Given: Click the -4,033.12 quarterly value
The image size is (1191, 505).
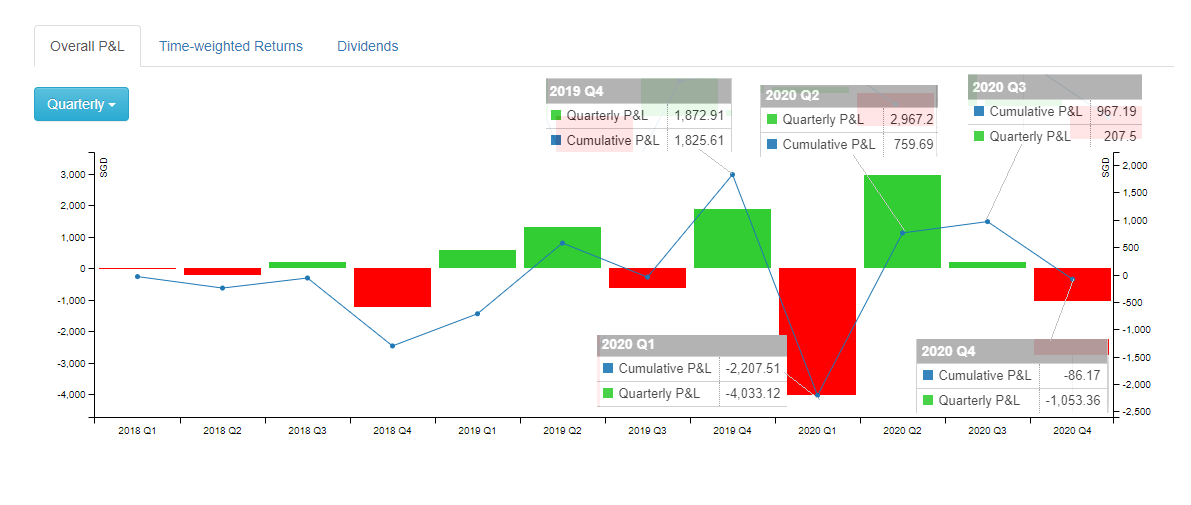Looking at the screenshot, I should point(753,393).
